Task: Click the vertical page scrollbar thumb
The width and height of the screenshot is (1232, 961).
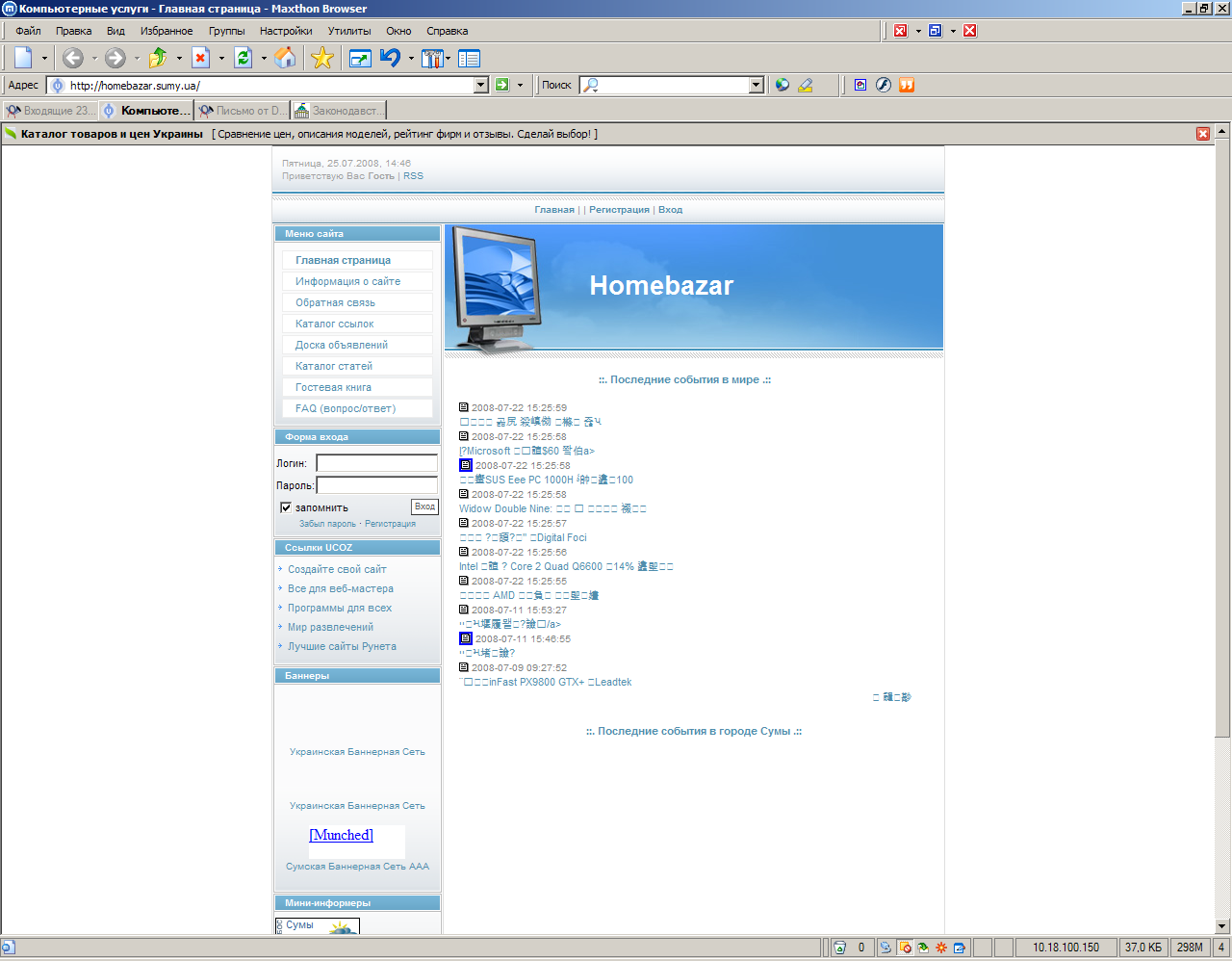Action: tap(1222, 433)
